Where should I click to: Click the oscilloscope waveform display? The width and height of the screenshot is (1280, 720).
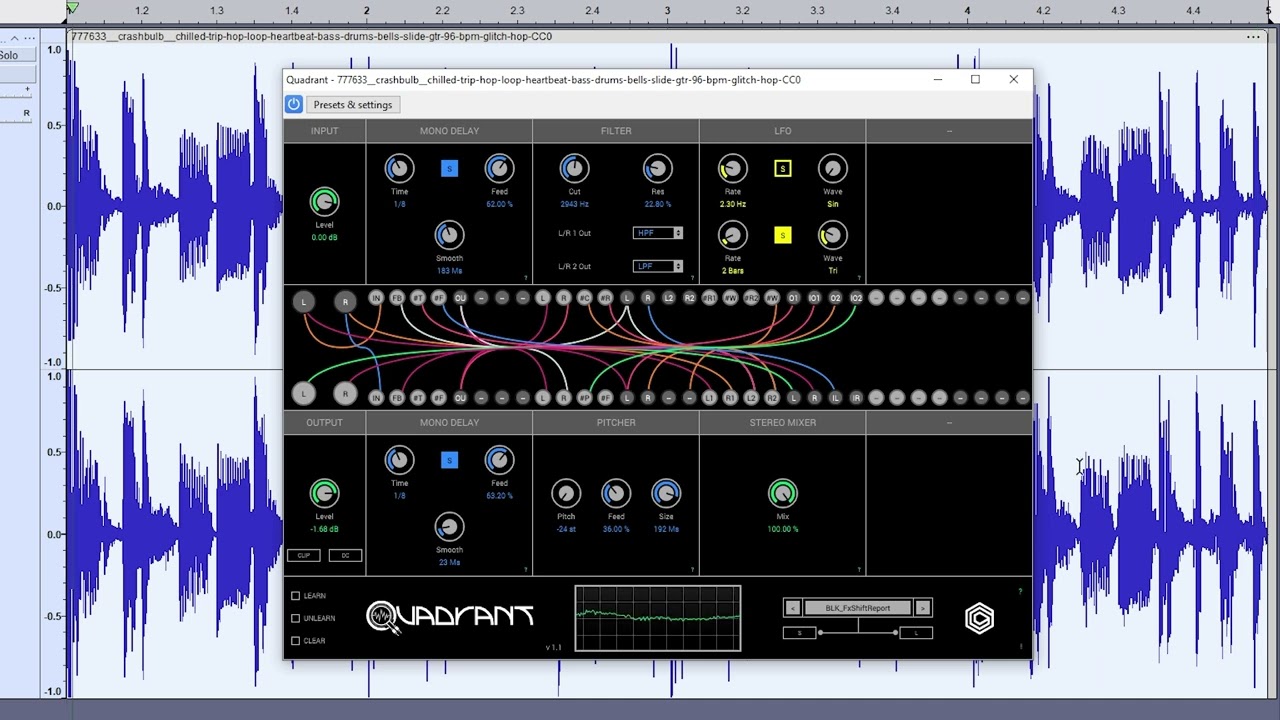click(x=658, y=618)
